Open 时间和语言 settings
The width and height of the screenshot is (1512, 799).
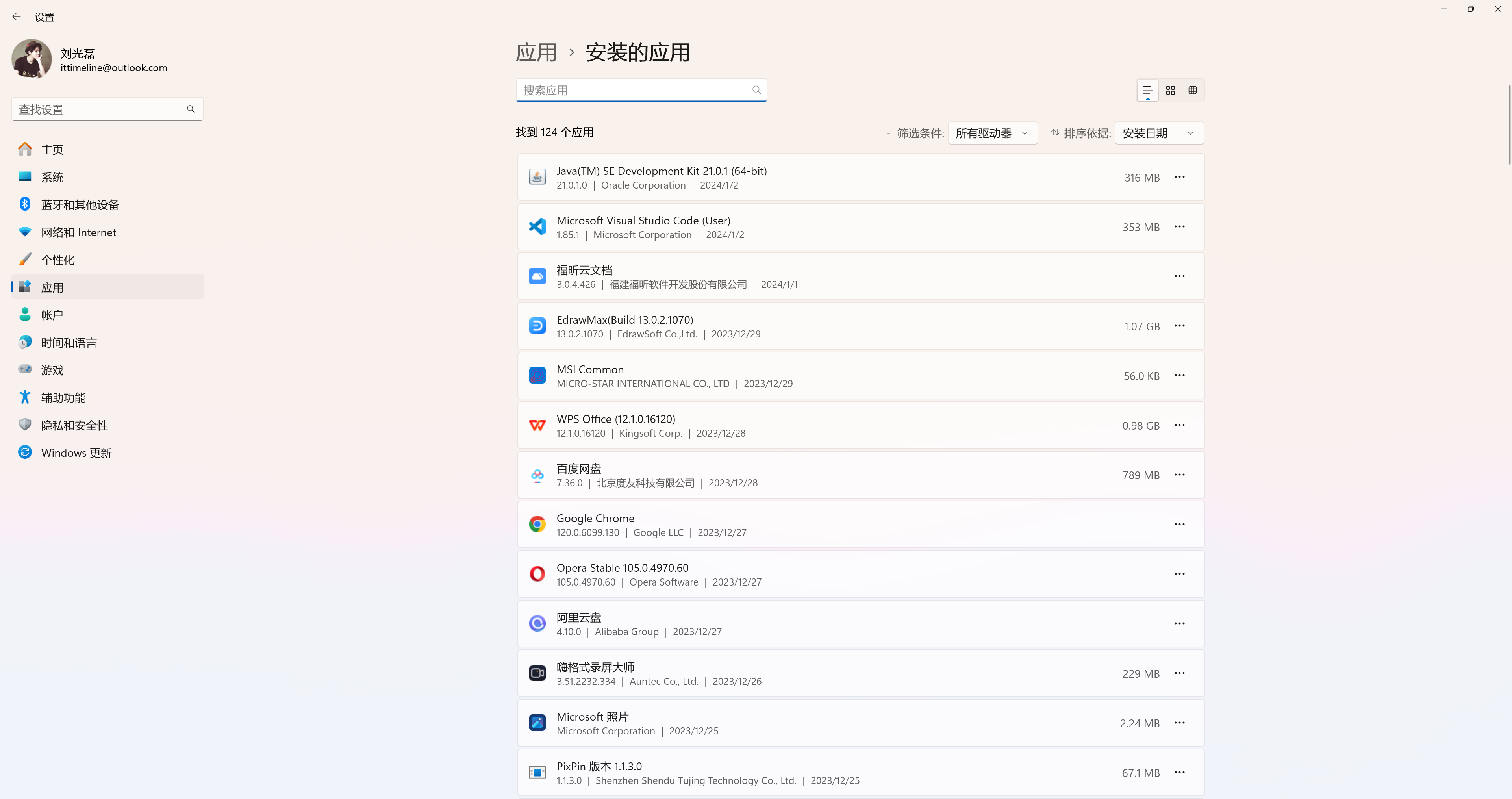pos(107,342)
